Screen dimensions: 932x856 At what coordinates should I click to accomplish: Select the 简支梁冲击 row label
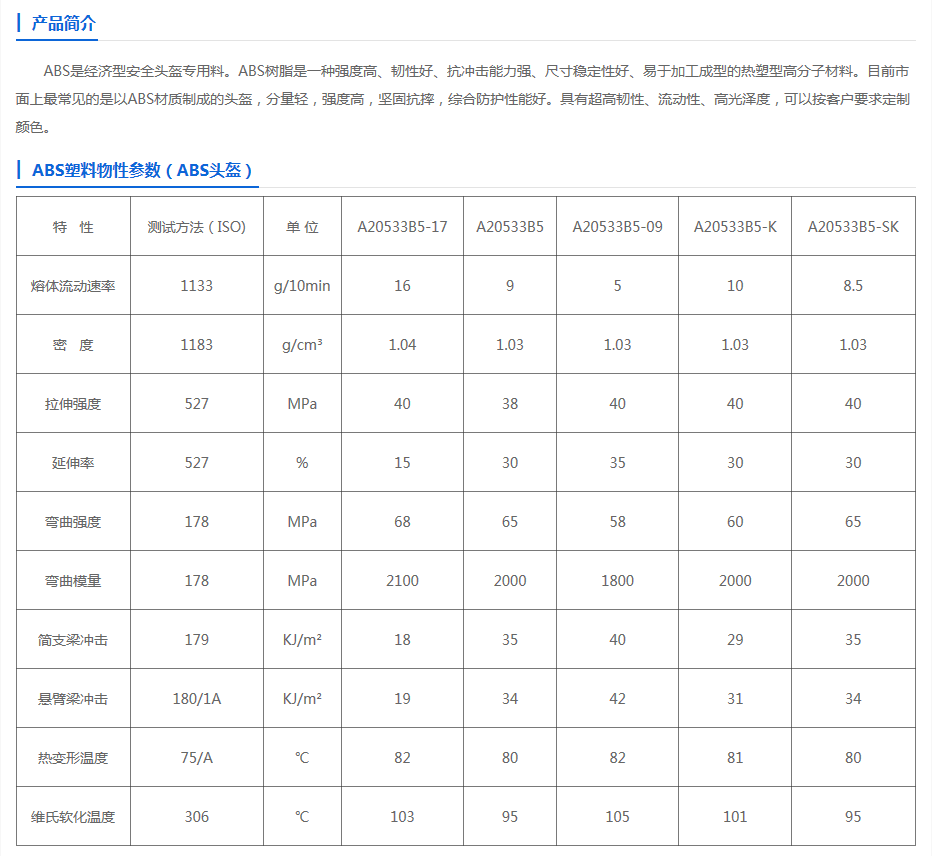73,640
